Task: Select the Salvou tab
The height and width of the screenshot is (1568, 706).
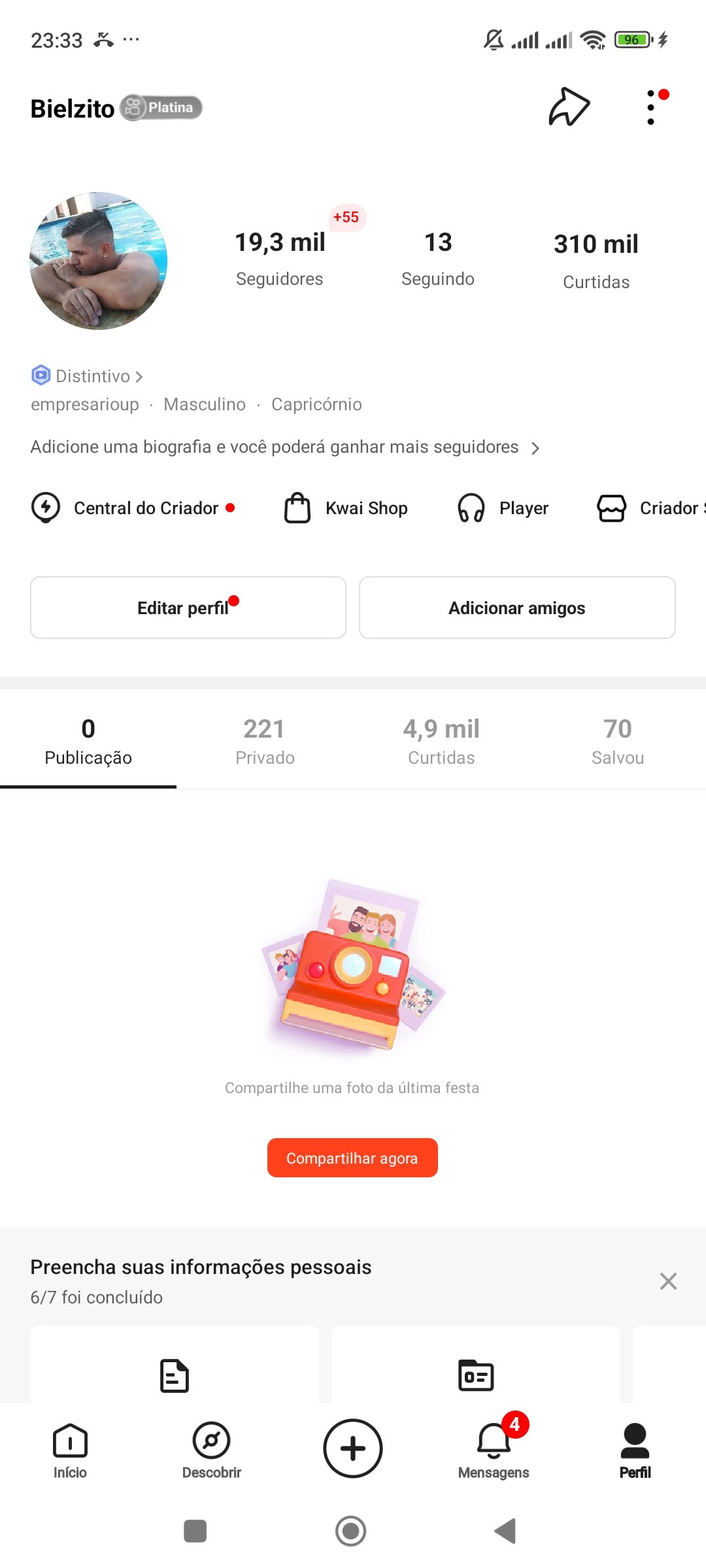Action: 618,741
